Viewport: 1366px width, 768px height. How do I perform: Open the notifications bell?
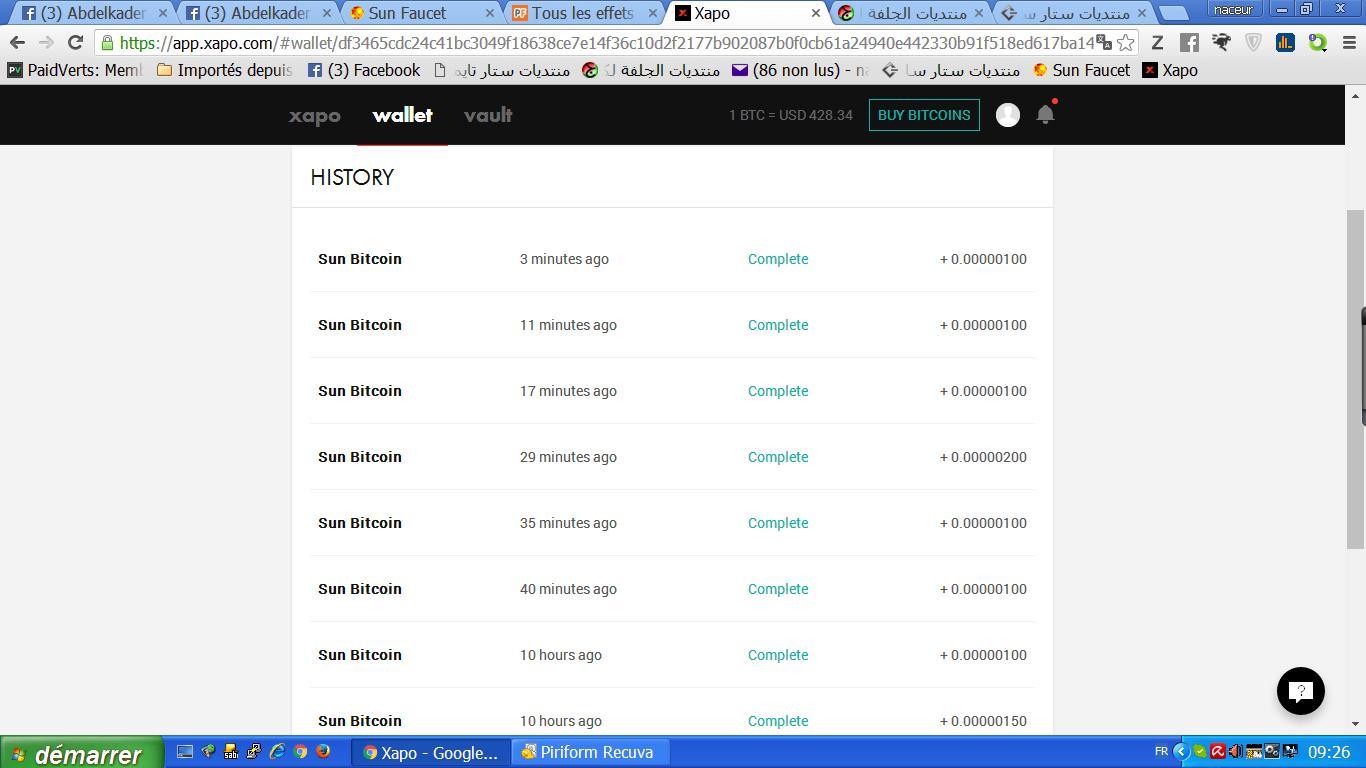point(1045,114)
